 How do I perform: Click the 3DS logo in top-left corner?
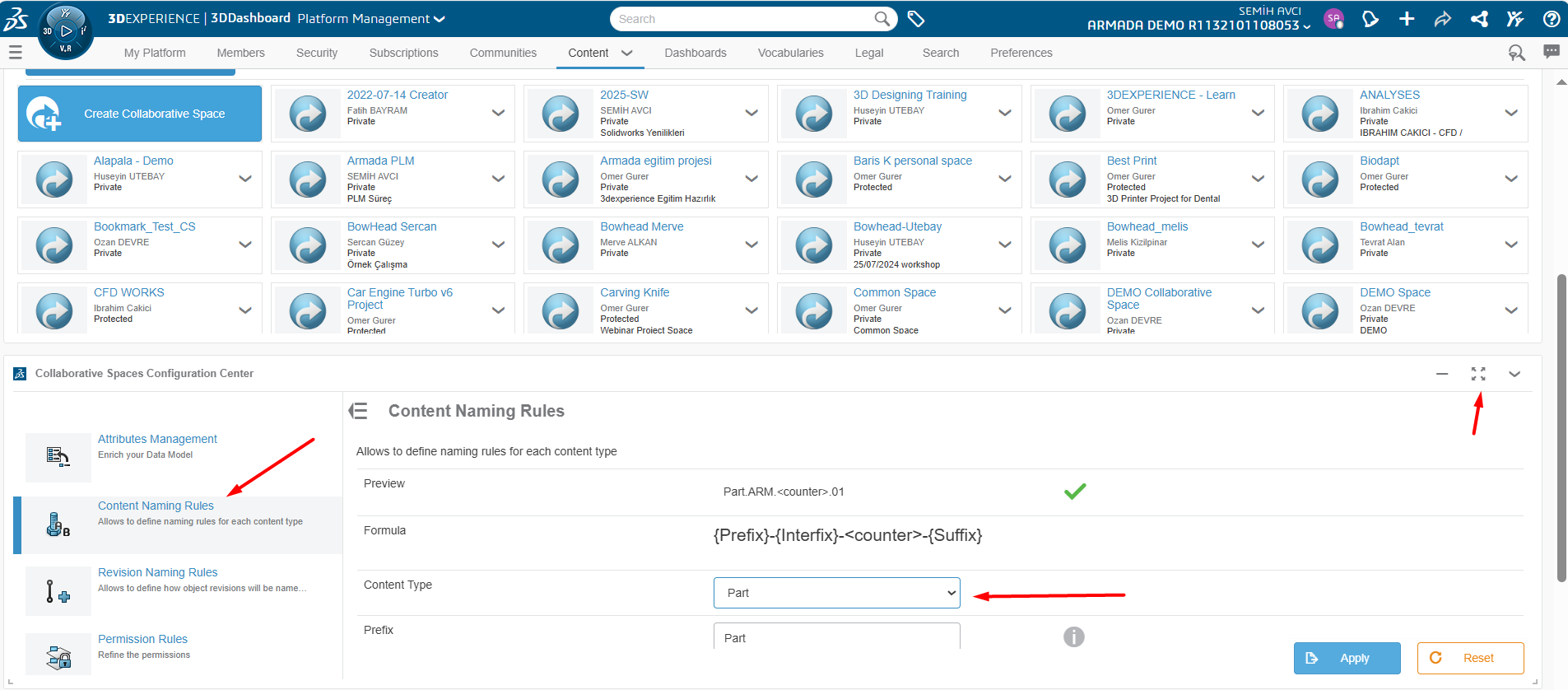pos(16,19)
